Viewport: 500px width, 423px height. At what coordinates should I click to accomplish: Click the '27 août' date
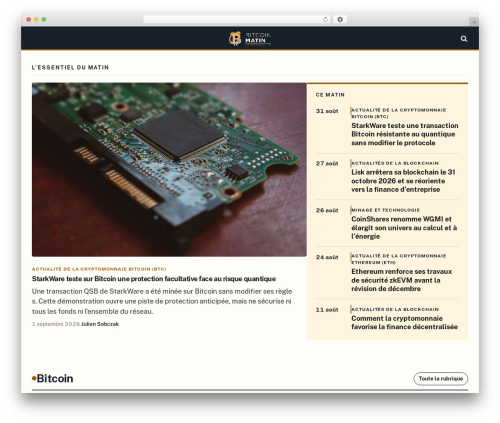(327, 163)
